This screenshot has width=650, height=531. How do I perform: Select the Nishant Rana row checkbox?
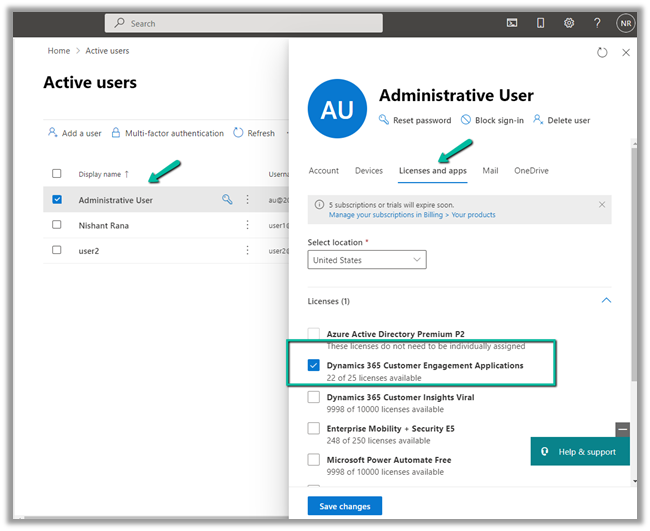click(x=57, y=225)
